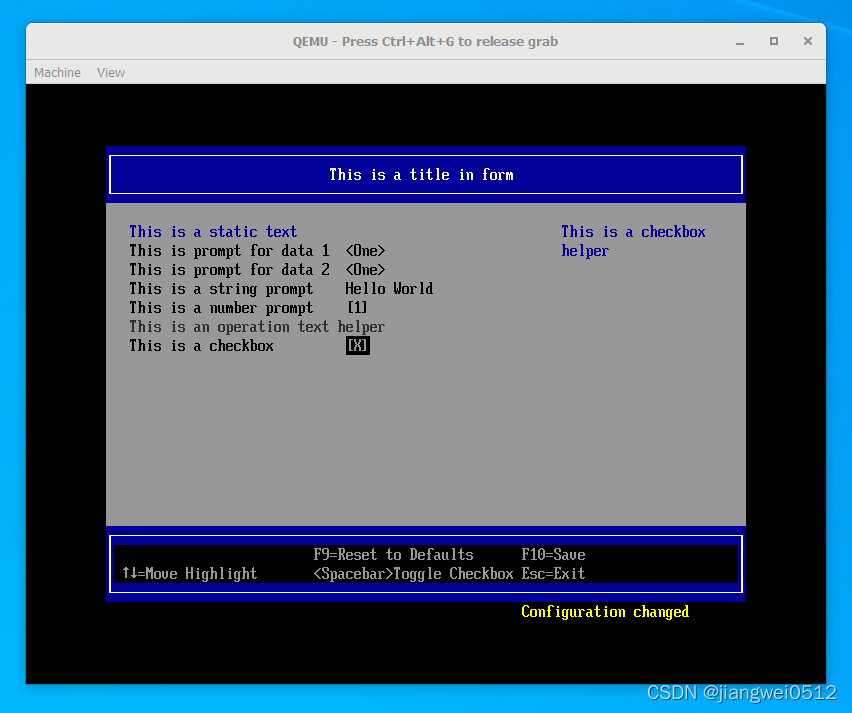The width and height of the screenshot is (852, 713).
Task: Click the <Spacebar>Toggle Checkbox hint
Action: coord(413,574)
